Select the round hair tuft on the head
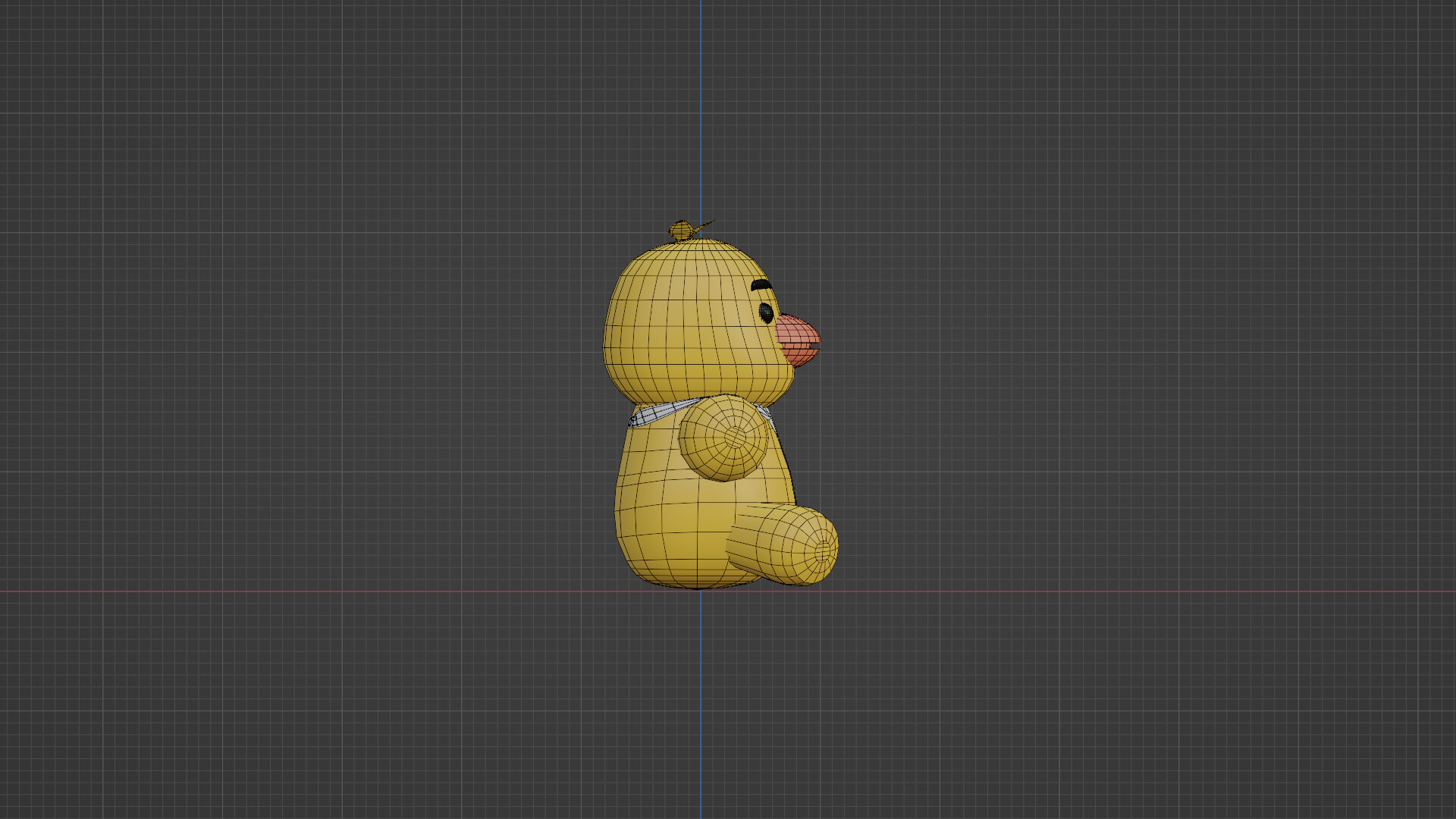The width and height of the screenshot is (1456, 819). click(679, 231)
